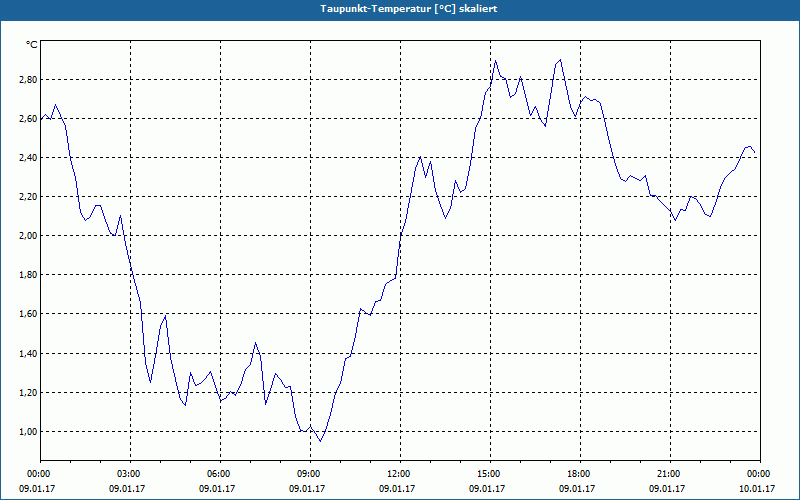Screen dimensions: 800x500
Task: Click the 06:00 time axis label
Action: 220,474
